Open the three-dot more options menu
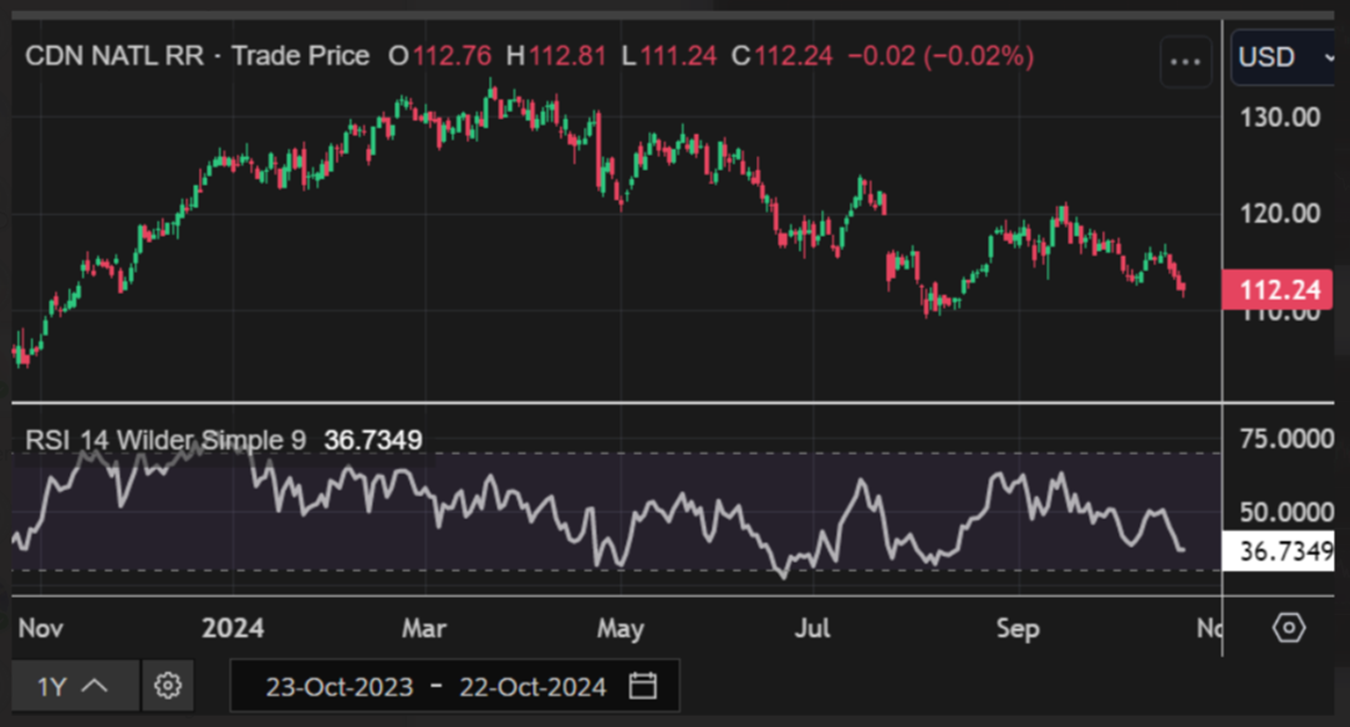Image resolution: width=1350 pixels, height=727 pixels. pos(1185,61)
